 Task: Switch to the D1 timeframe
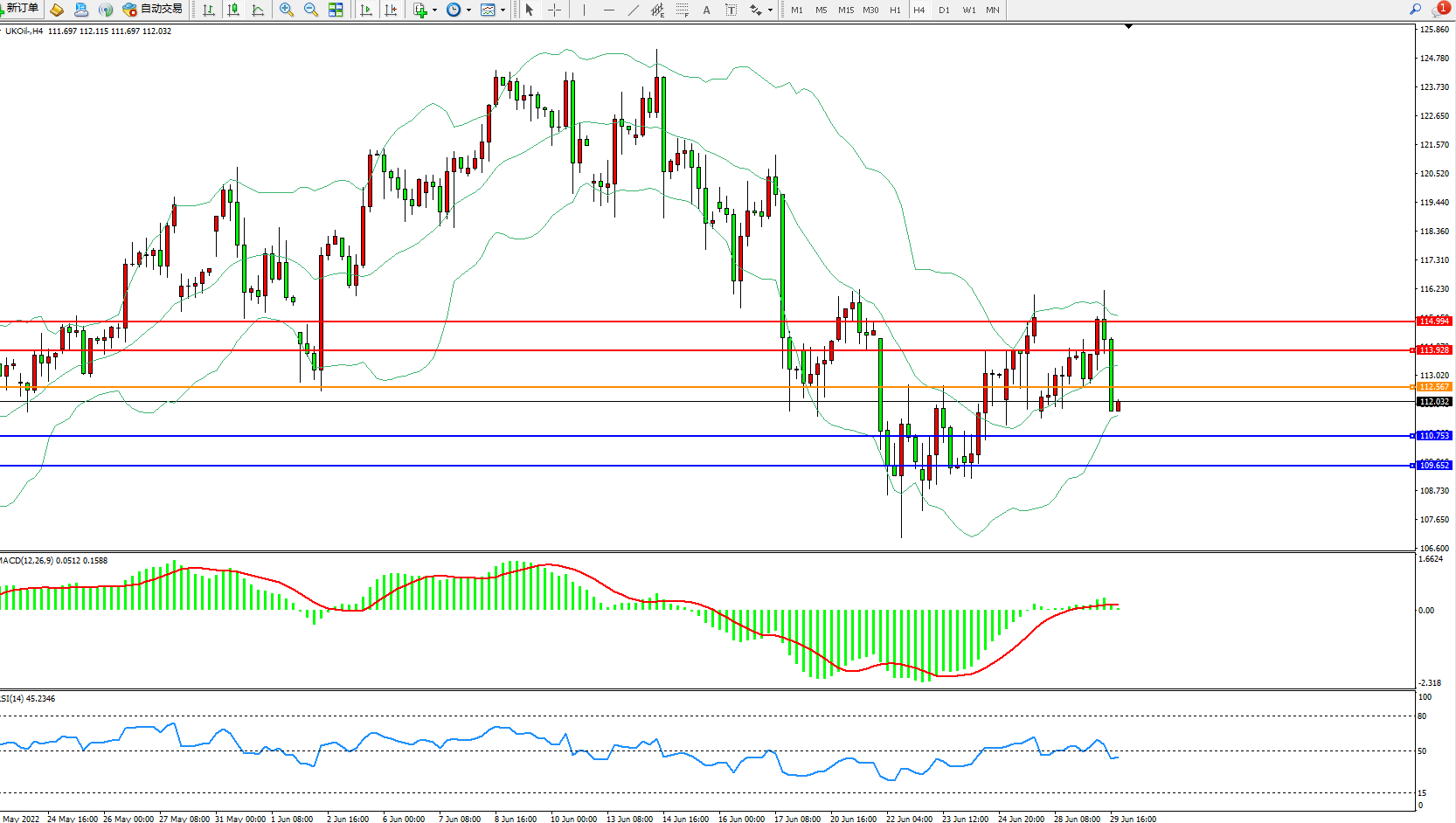944,10
